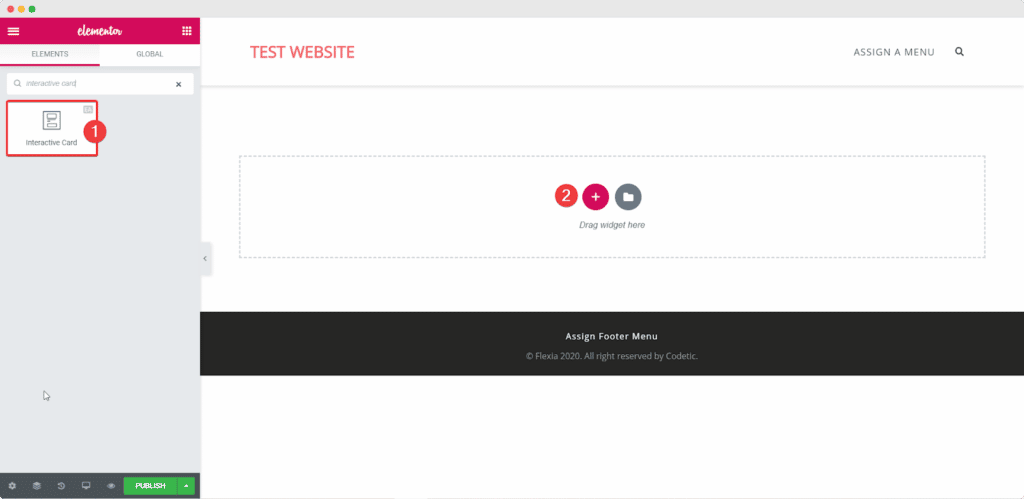Open the header search magnifier icon
This screenshot has height=499, width=1024.
[x=960, y=52]
